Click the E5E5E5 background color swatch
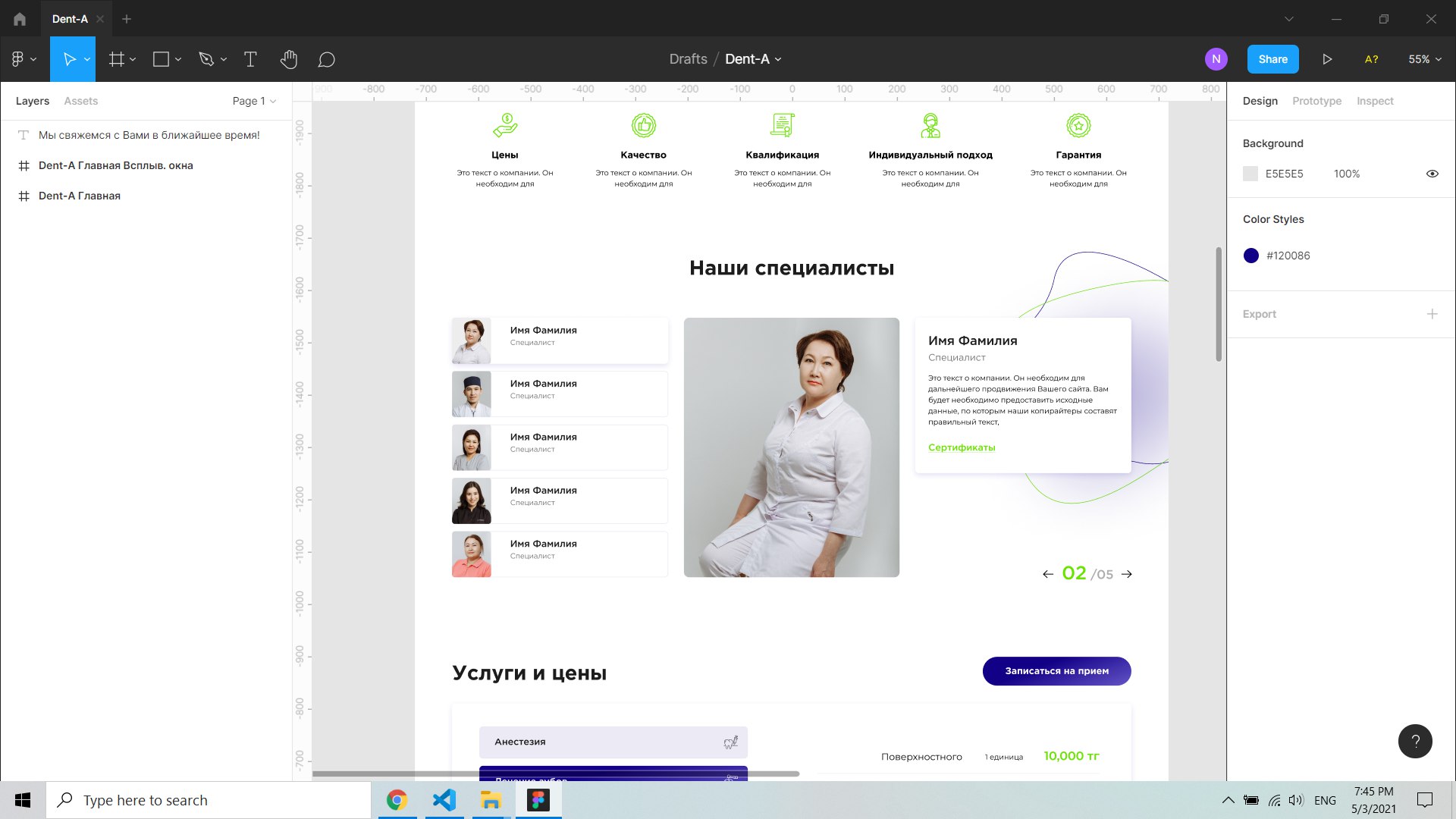This screenshot has width=1456, height=819. 1250,174
